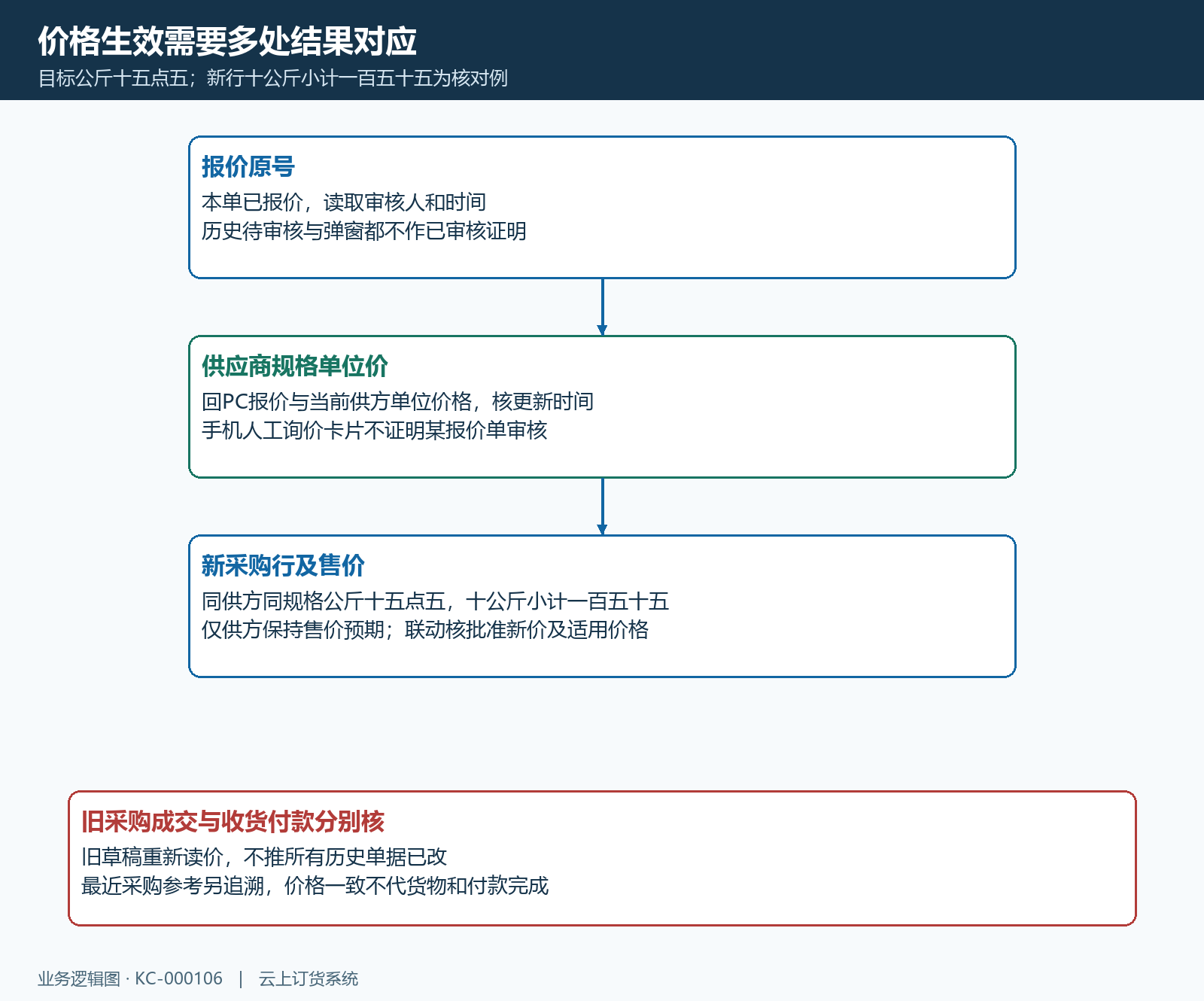Click the footer text 云上订货系统
Screen dimensions: 1204x1001
(x=309, y=978)
